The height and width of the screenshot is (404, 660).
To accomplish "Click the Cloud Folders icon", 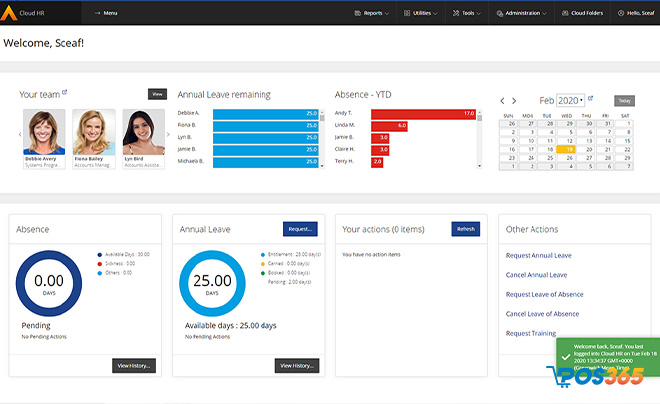I will tap(565, 13).
